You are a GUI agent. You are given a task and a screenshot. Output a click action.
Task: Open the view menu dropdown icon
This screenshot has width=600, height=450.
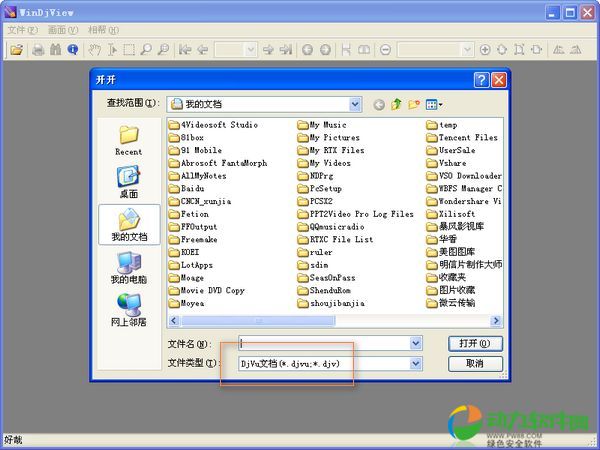(434, 104)
